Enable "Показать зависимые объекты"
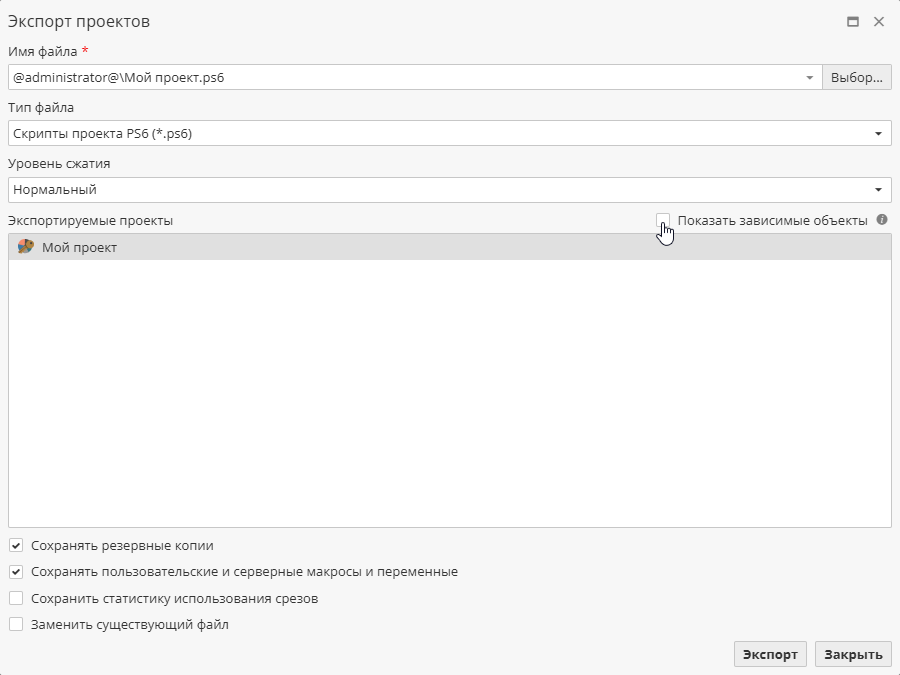The width and height of the screenshot is (900, 675). 663,221
